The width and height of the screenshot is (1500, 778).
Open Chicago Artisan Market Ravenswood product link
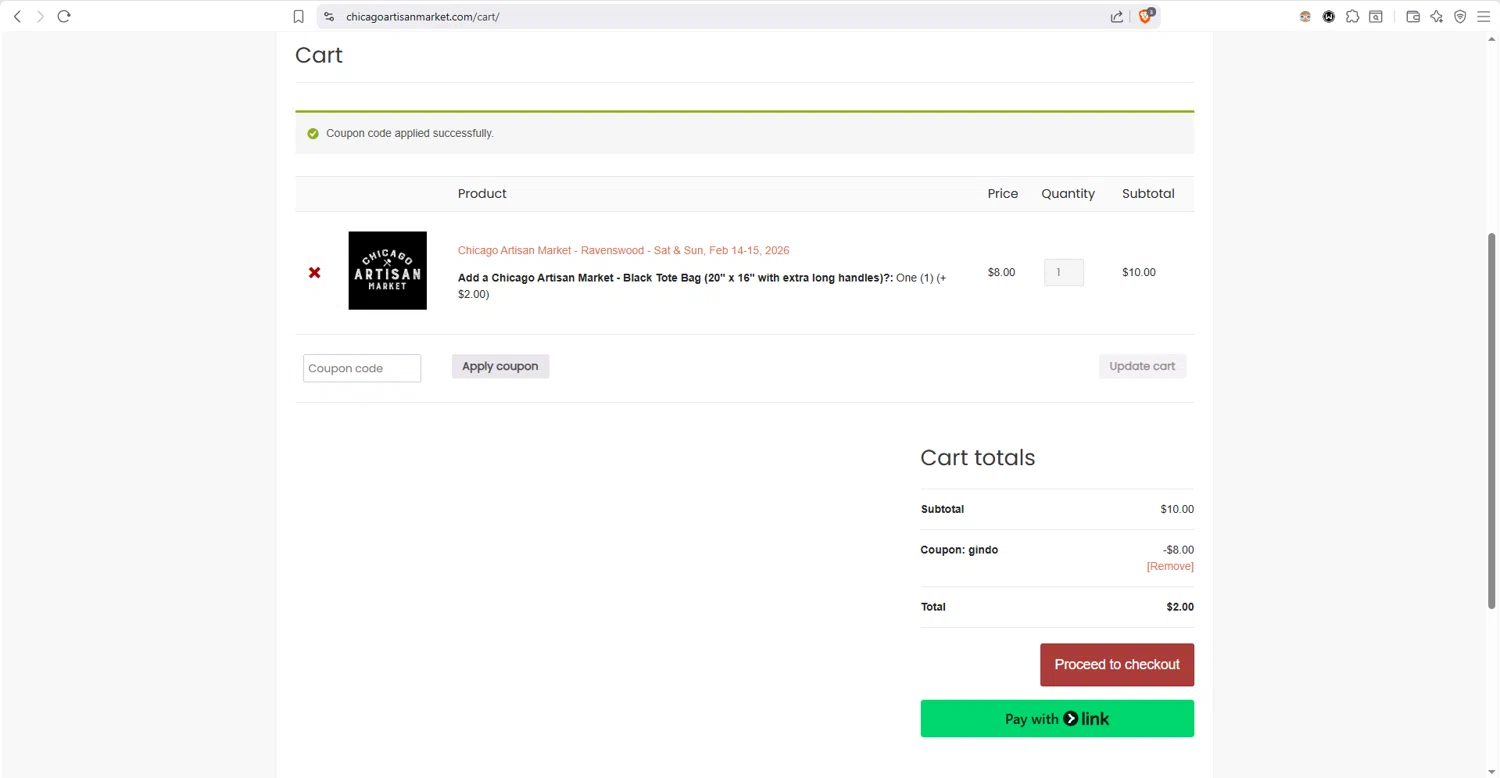pyautogui.click(x=623, y=250)
